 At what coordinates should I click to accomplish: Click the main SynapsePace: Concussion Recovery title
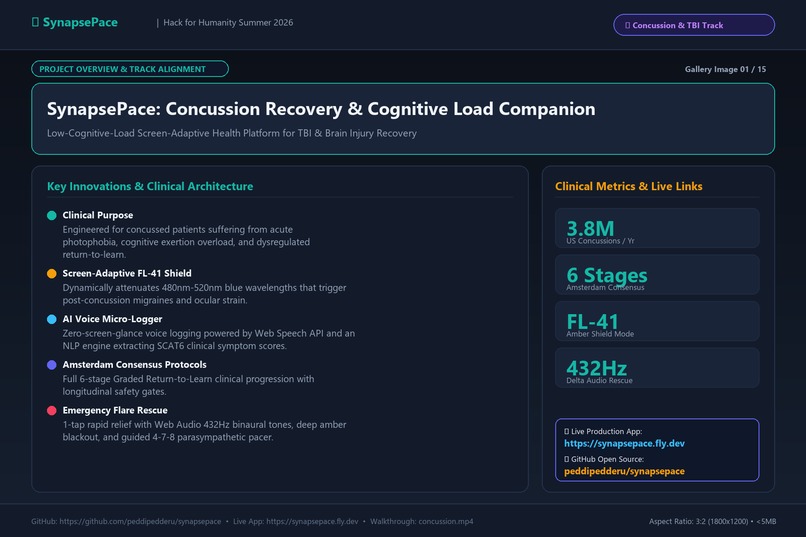pyautogui.click(x=321, y=109)
